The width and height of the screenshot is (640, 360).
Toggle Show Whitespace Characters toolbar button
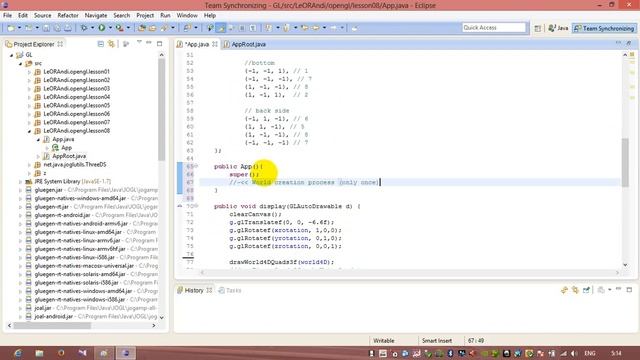(x=253, y=28)
